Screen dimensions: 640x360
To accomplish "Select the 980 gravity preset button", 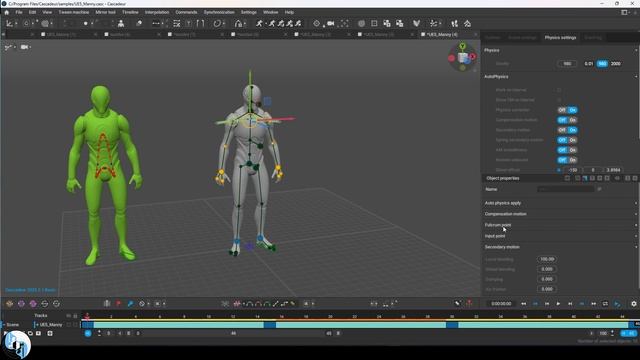I will 602,64.
